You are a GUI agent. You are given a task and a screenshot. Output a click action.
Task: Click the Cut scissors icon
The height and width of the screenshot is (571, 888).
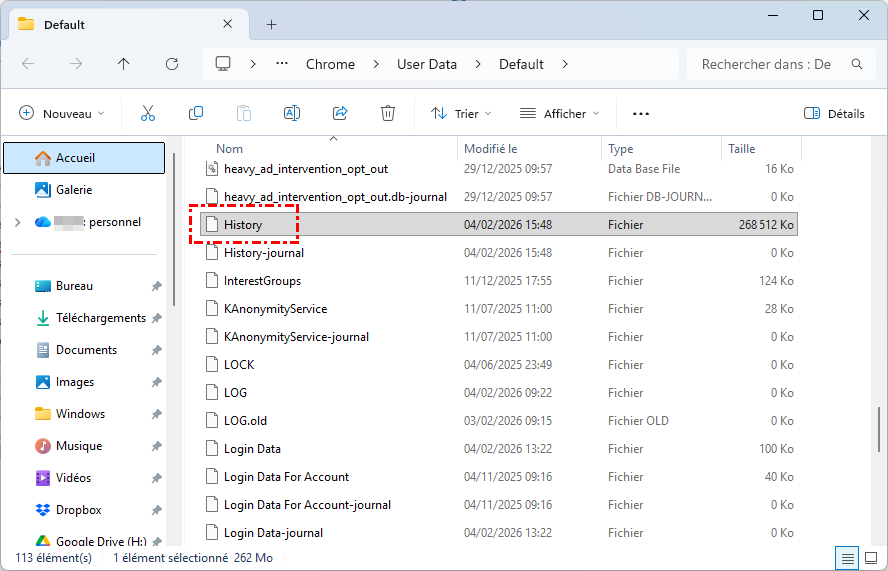pos(148,114)
